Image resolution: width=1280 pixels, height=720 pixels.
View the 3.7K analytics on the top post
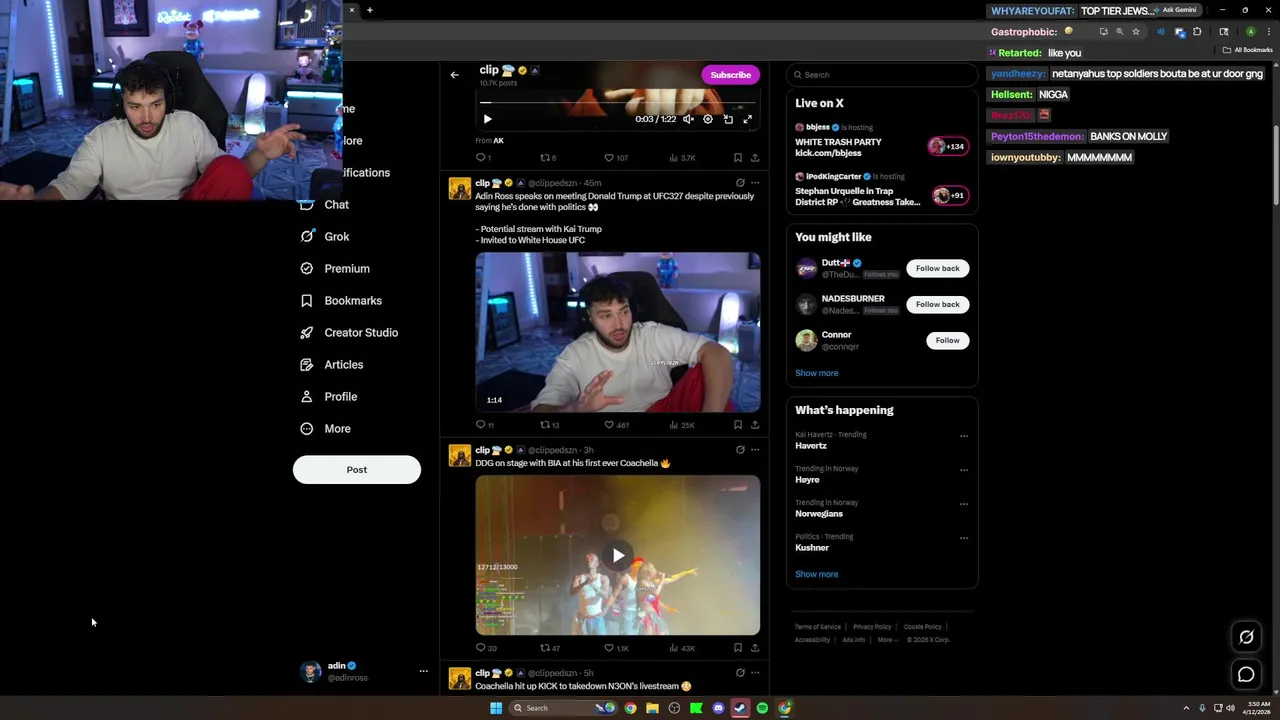[682, 158]
